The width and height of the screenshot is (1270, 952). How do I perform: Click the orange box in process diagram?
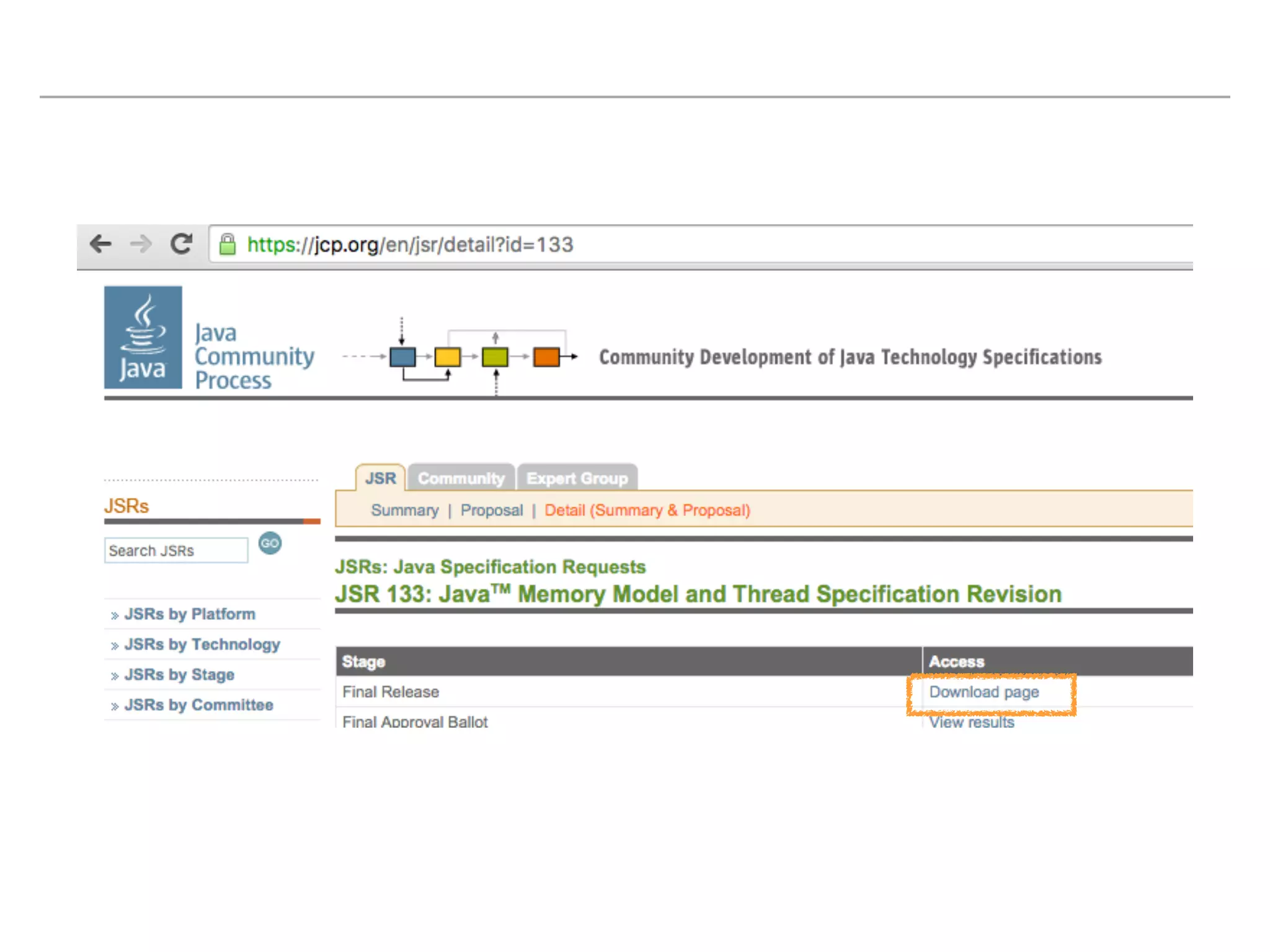[546, 357]
